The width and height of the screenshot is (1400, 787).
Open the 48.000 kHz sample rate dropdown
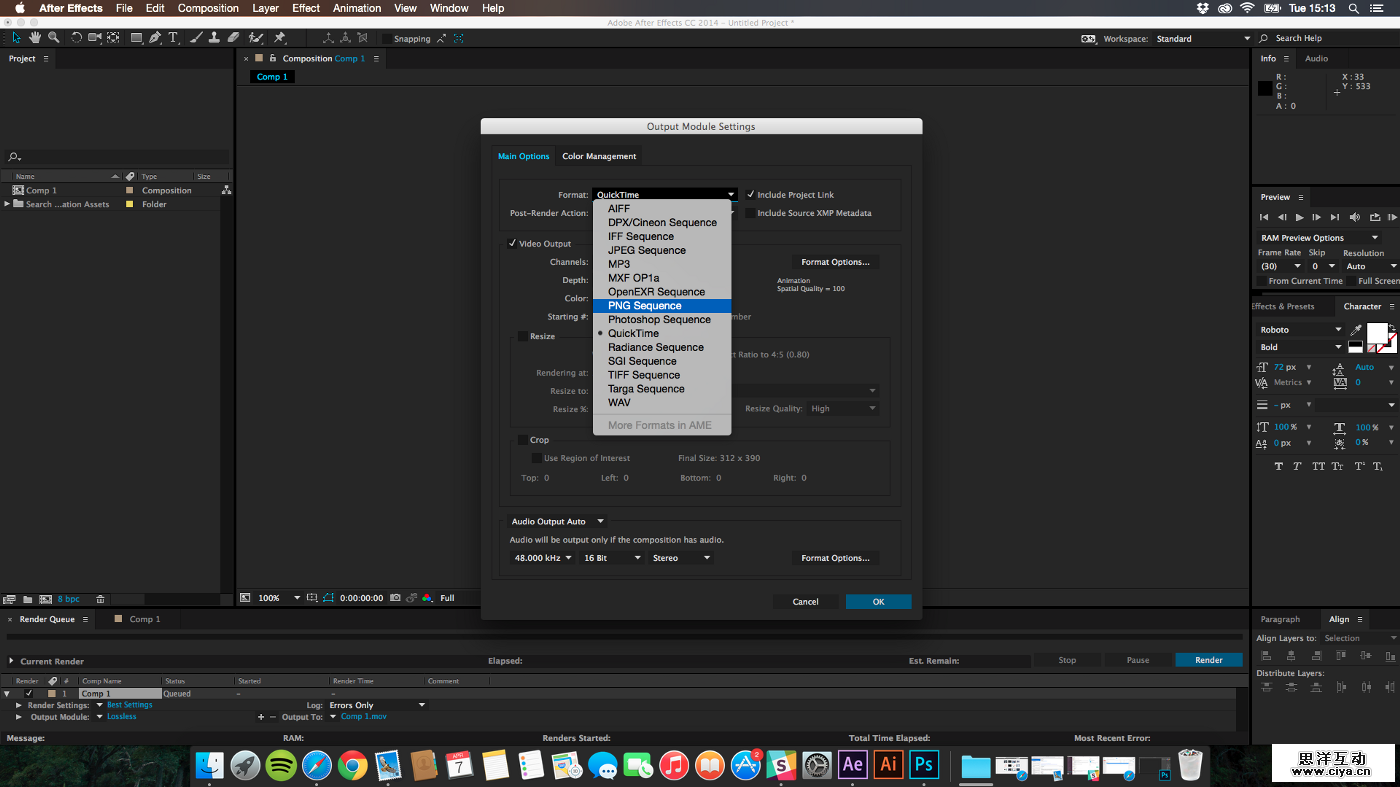pyautogui.click(x=543, y=558)
